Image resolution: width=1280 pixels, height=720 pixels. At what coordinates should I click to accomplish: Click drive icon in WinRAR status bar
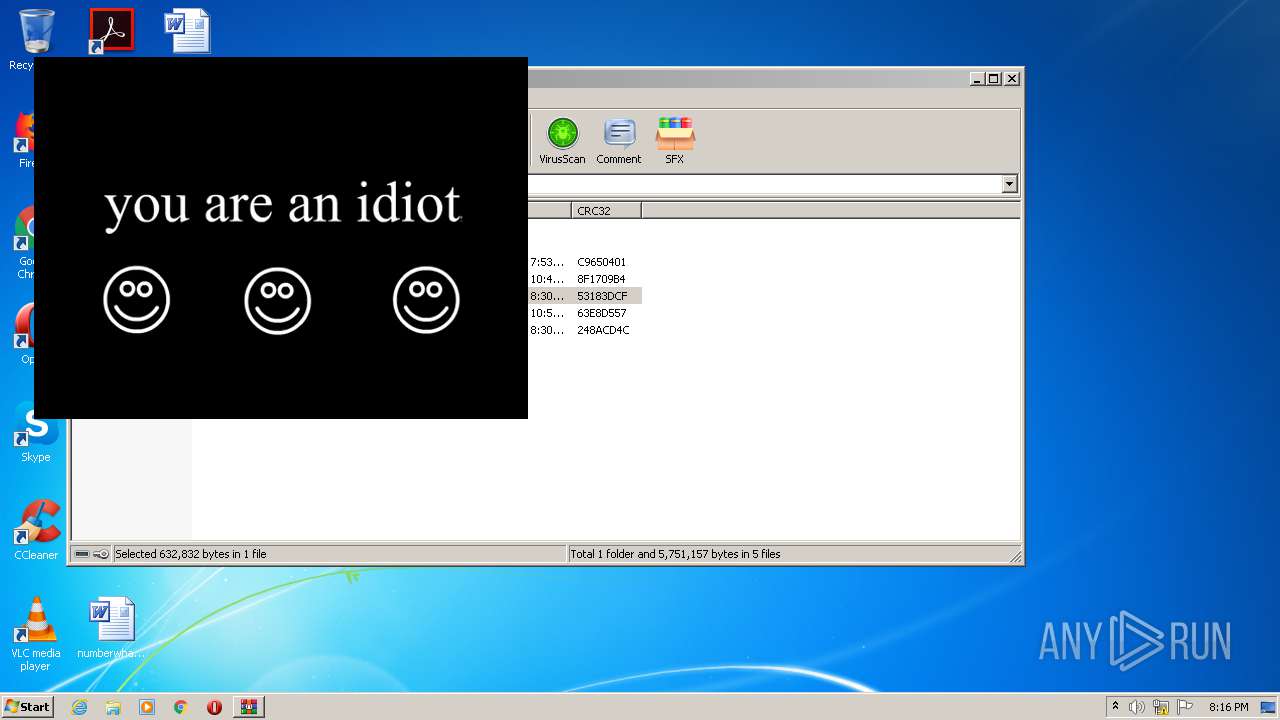(x=82, y=554)
